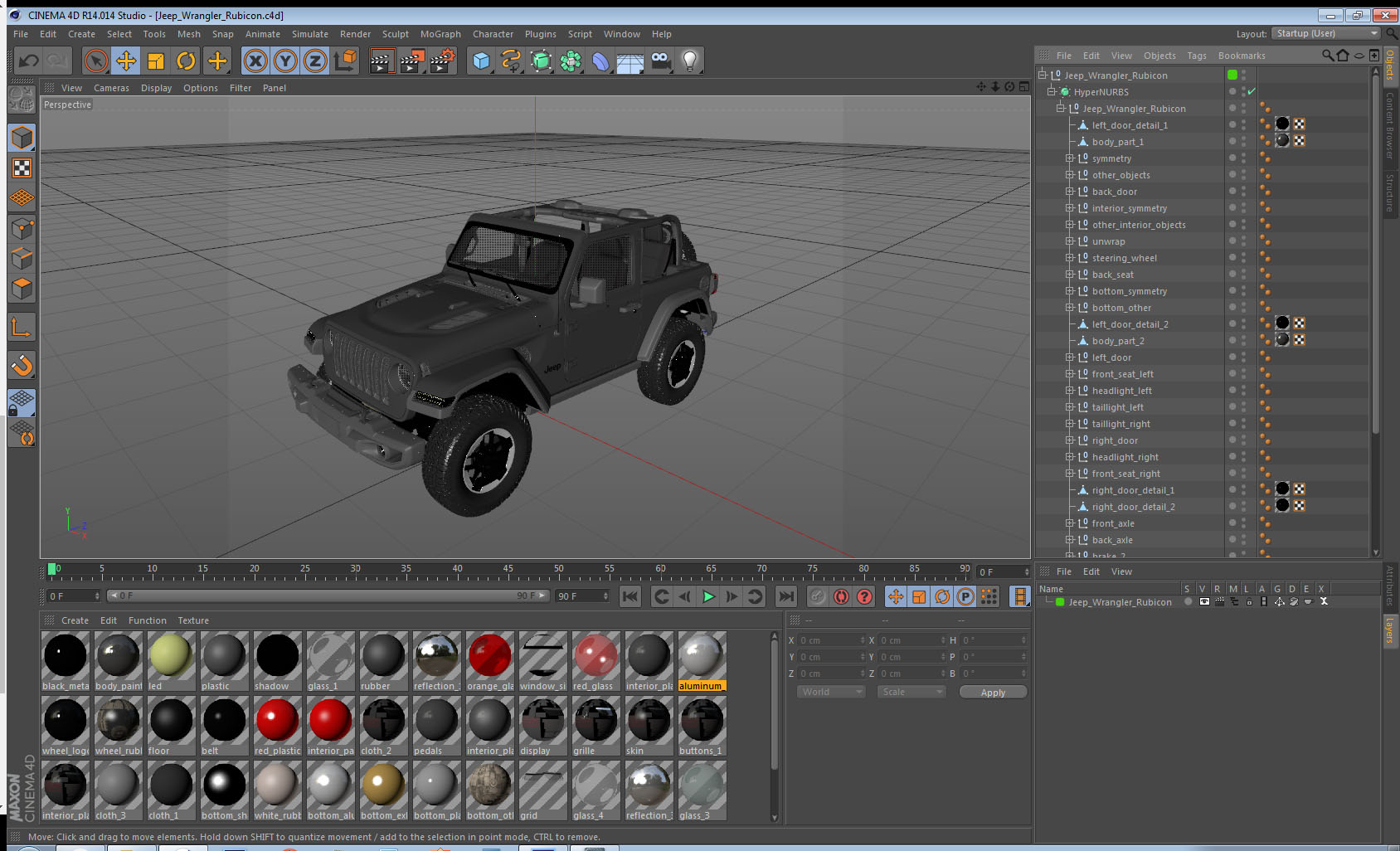Click frame 45 on the timeline

click(508, 569)
